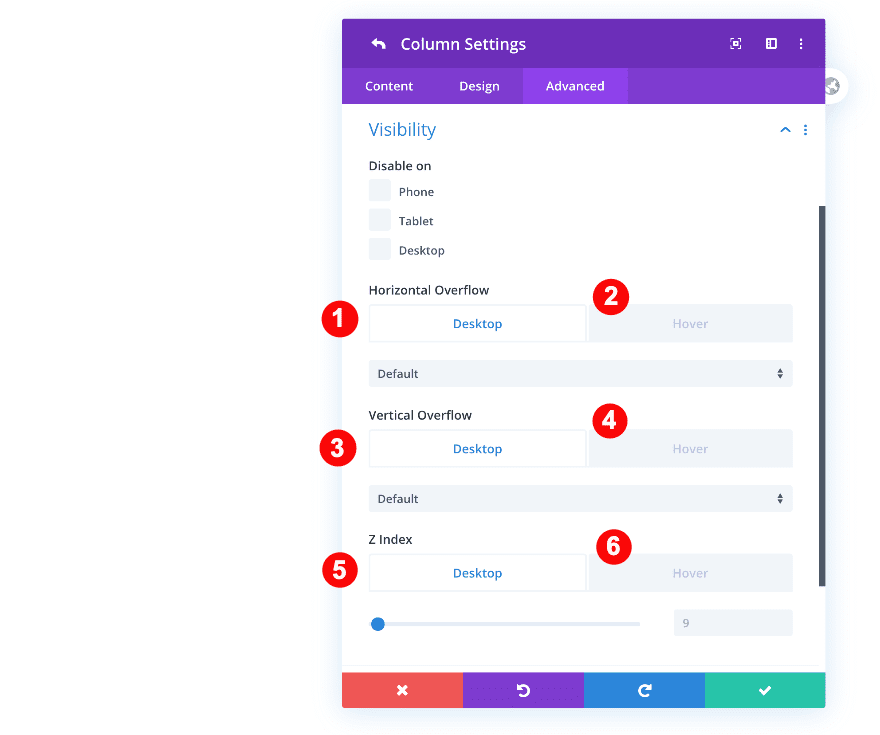Open the expand modal fullscreen icon
This screenshot has height=735, width=880.
pos(735,44)
